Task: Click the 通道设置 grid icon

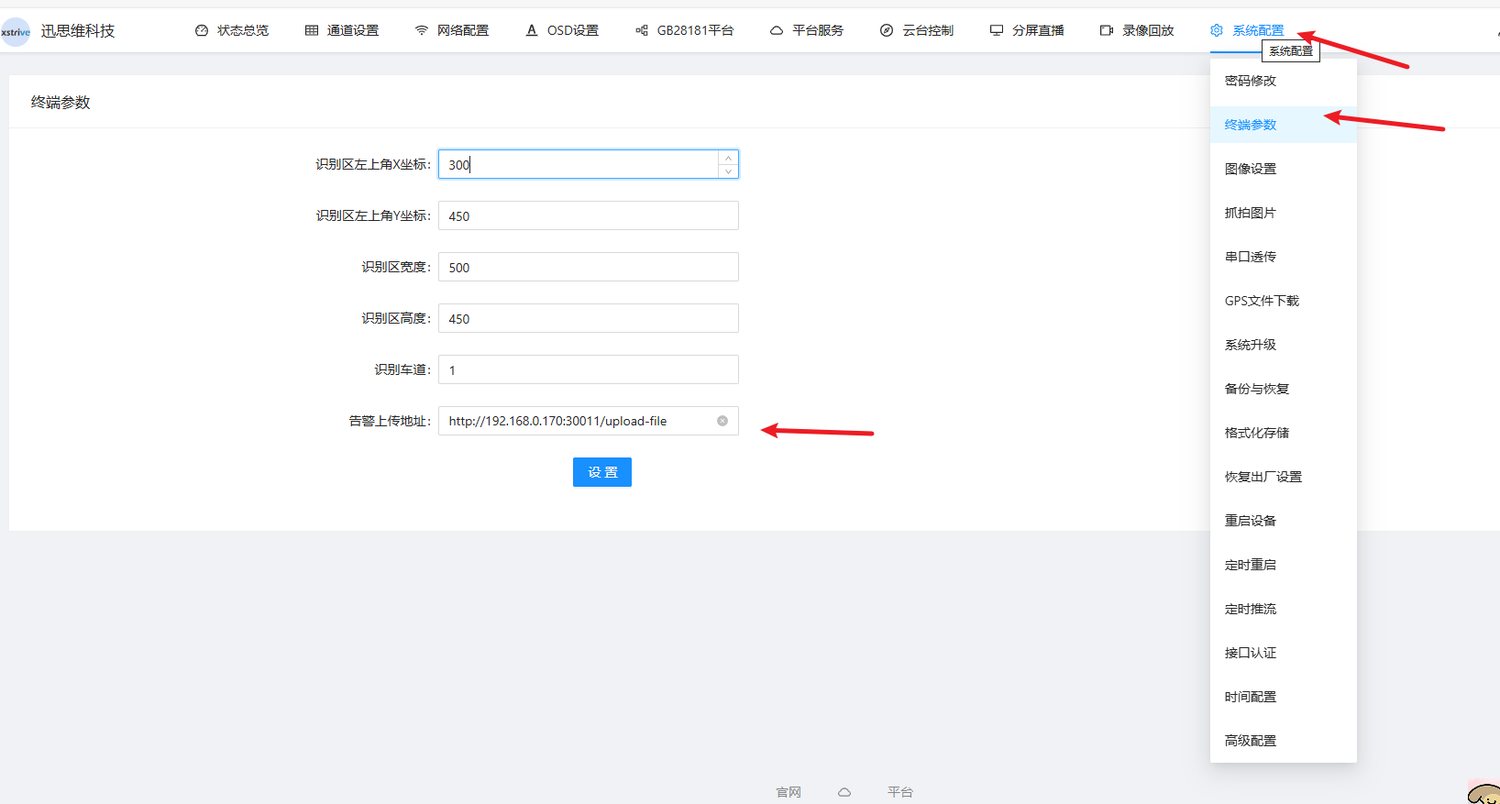Action: [311, 31]
